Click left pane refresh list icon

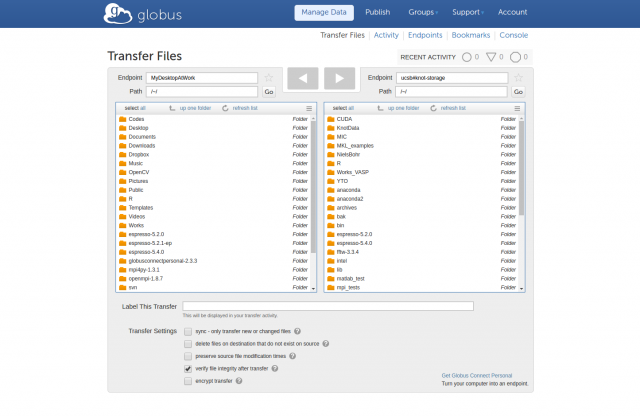pyautogui.click(x=225, y=108)
